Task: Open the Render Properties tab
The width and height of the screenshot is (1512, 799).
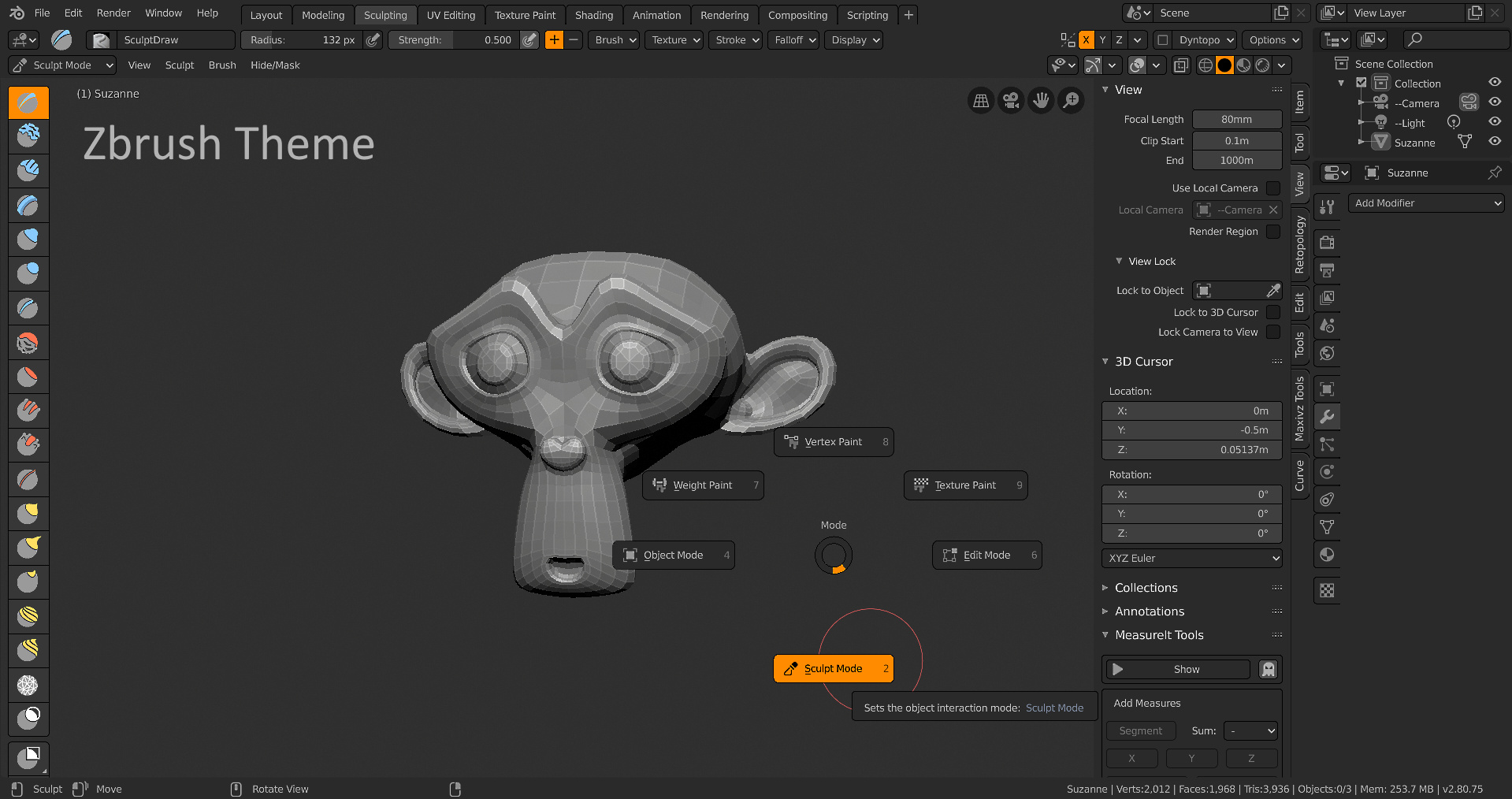Action: [x=1327, y=243]
